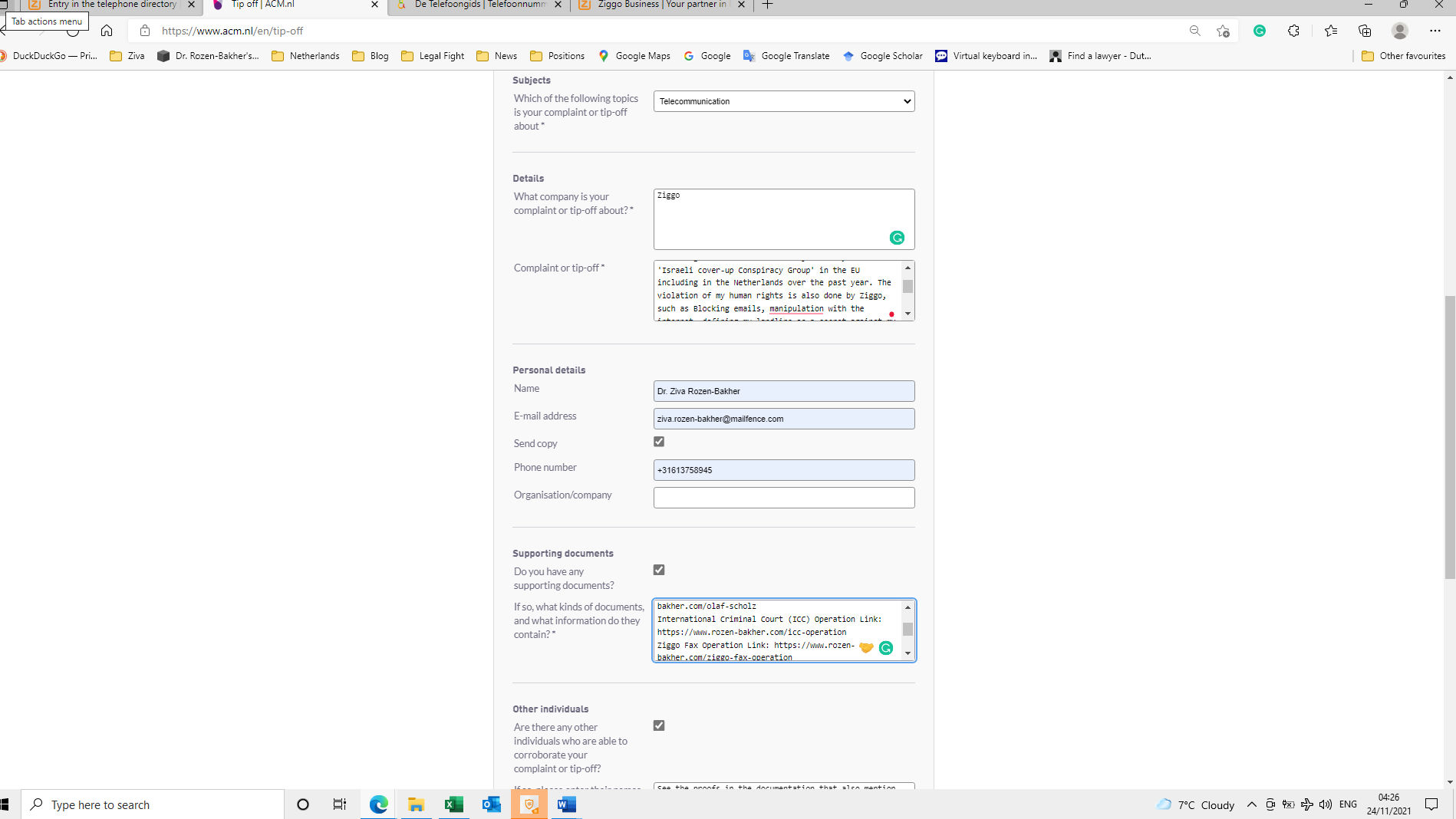Open Outlook on taskbar
The height and width of the screenshot is (819, 1456).
(x=491, y=804)
